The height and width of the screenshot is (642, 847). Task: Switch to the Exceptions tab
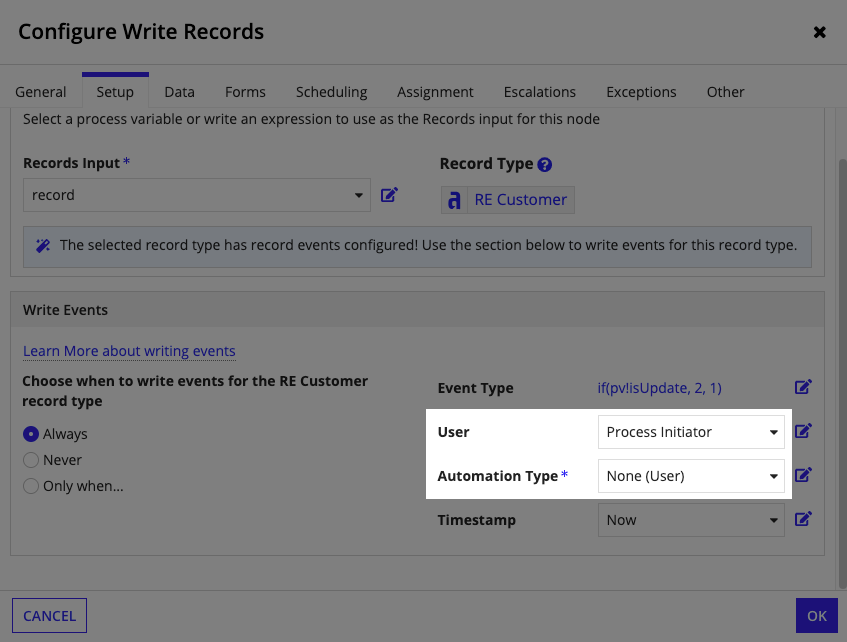[x=641, y=92]
